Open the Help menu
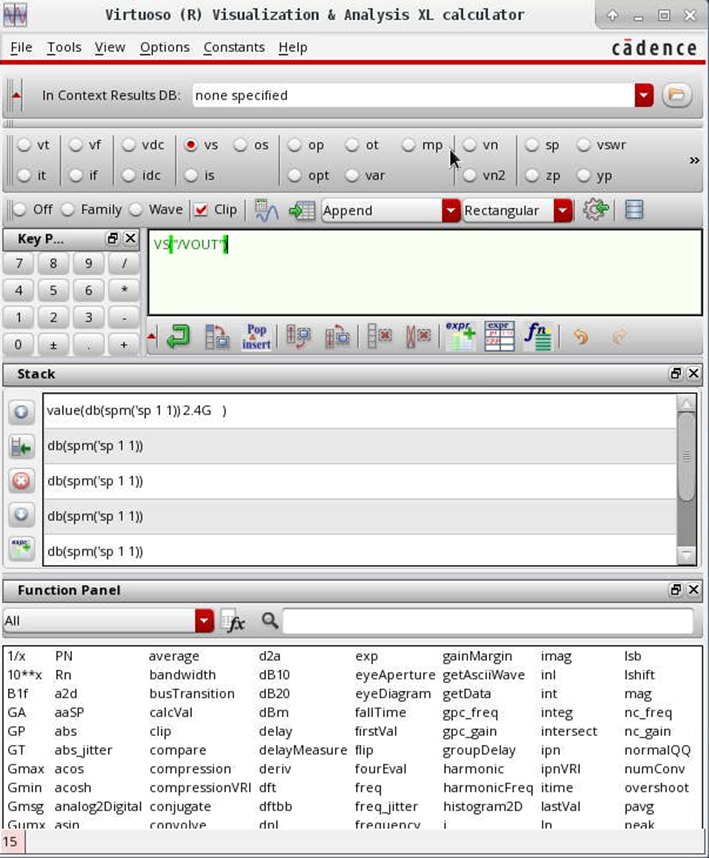709x858 pixels. [x=293, y=48]
